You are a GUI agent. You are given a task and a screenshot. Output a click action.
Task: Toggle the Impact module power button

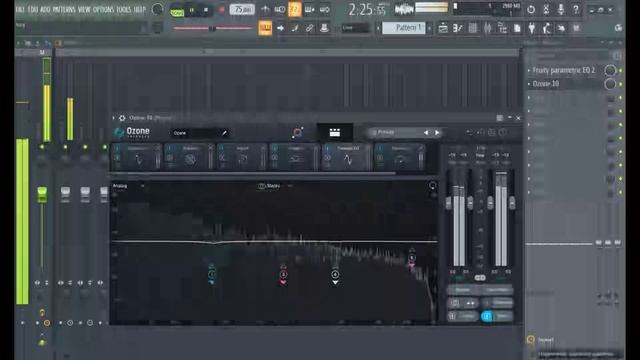(x=222, y=148)
